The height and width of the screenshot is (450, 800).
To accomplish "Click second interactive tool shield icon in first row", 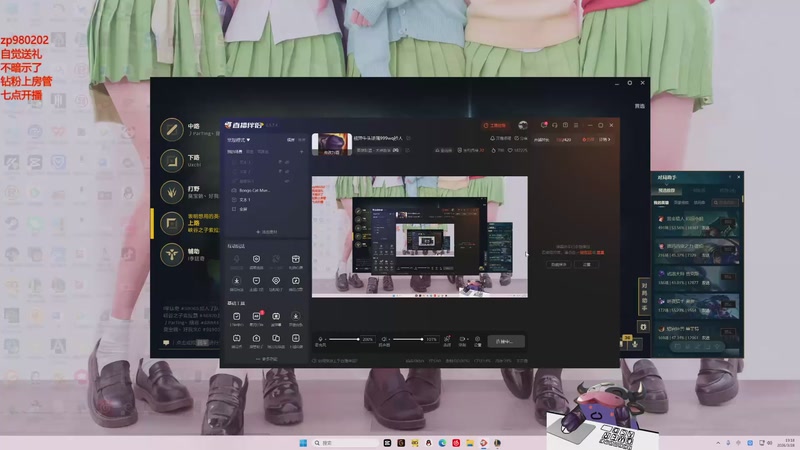I will pos(256,259).
